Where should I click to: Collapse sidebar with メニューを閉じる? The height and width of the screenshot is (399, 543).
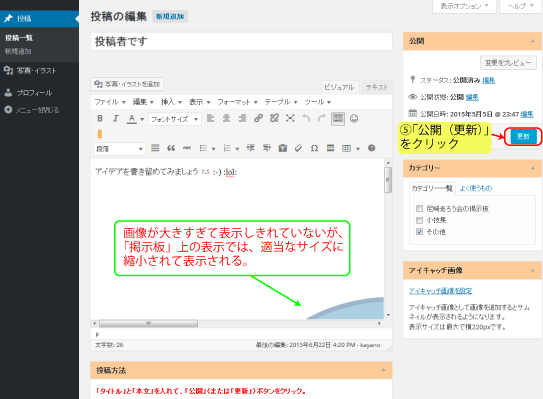point(39,110)
